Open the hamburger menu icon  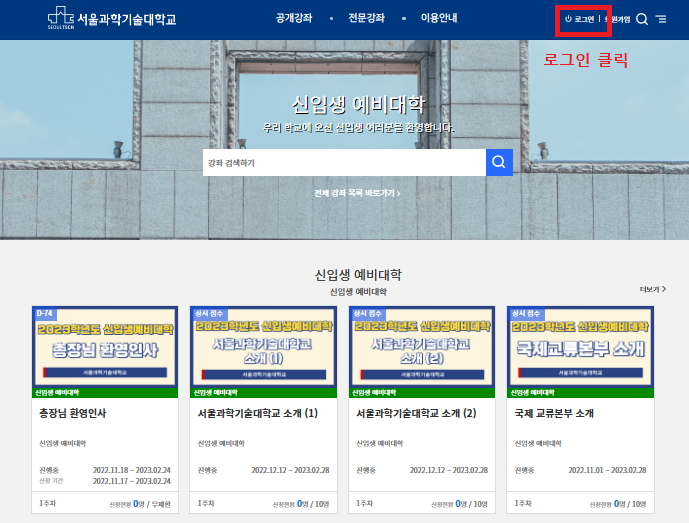(661, 19)
